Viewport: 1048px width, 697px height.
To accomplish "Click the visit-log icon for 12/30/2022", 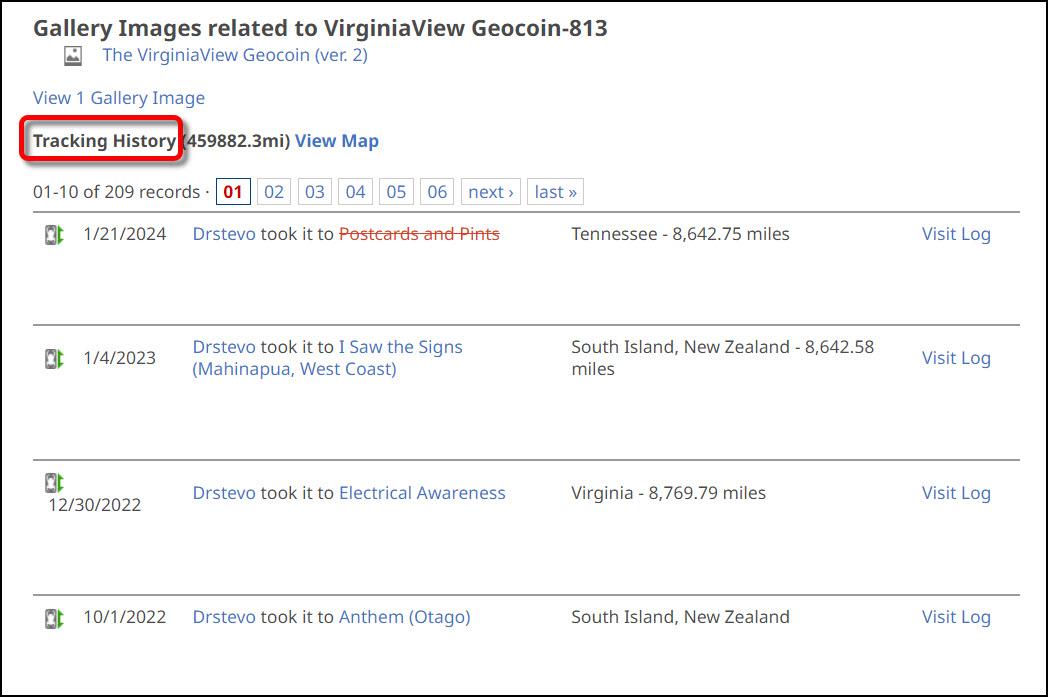I will tap(54, 482).
